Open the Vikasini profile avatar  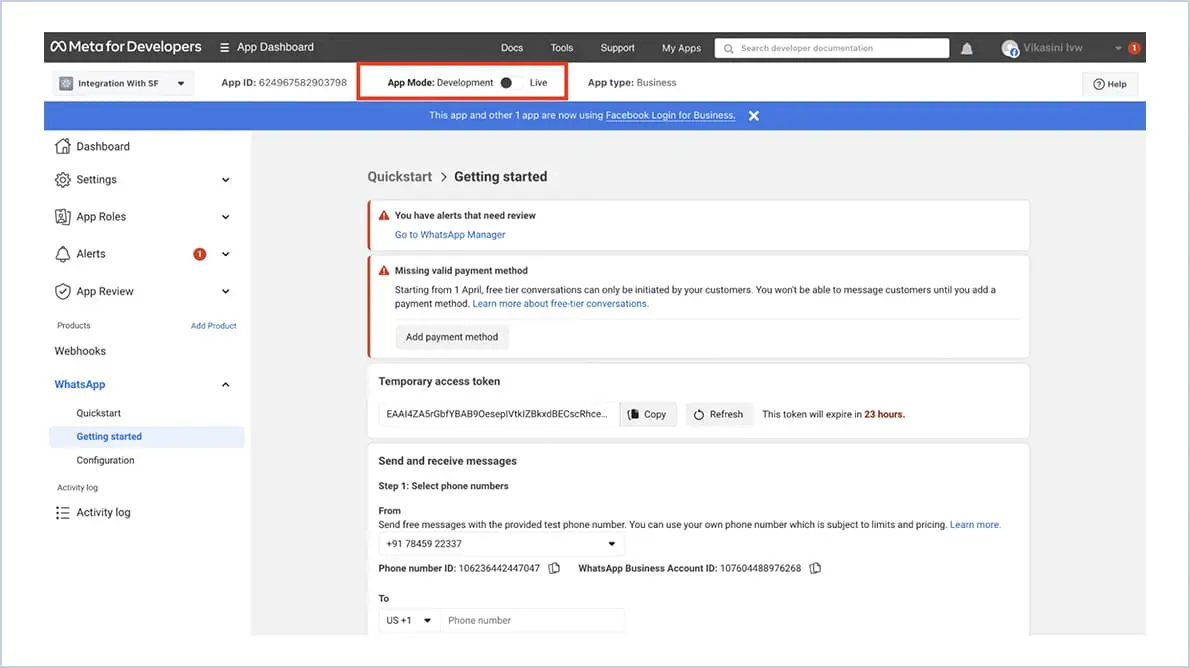[x=1009, y=49]
